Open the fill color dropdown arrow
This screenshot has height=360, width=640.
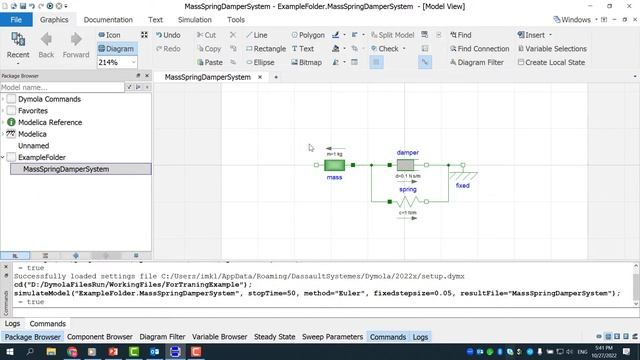click(344, 49)
